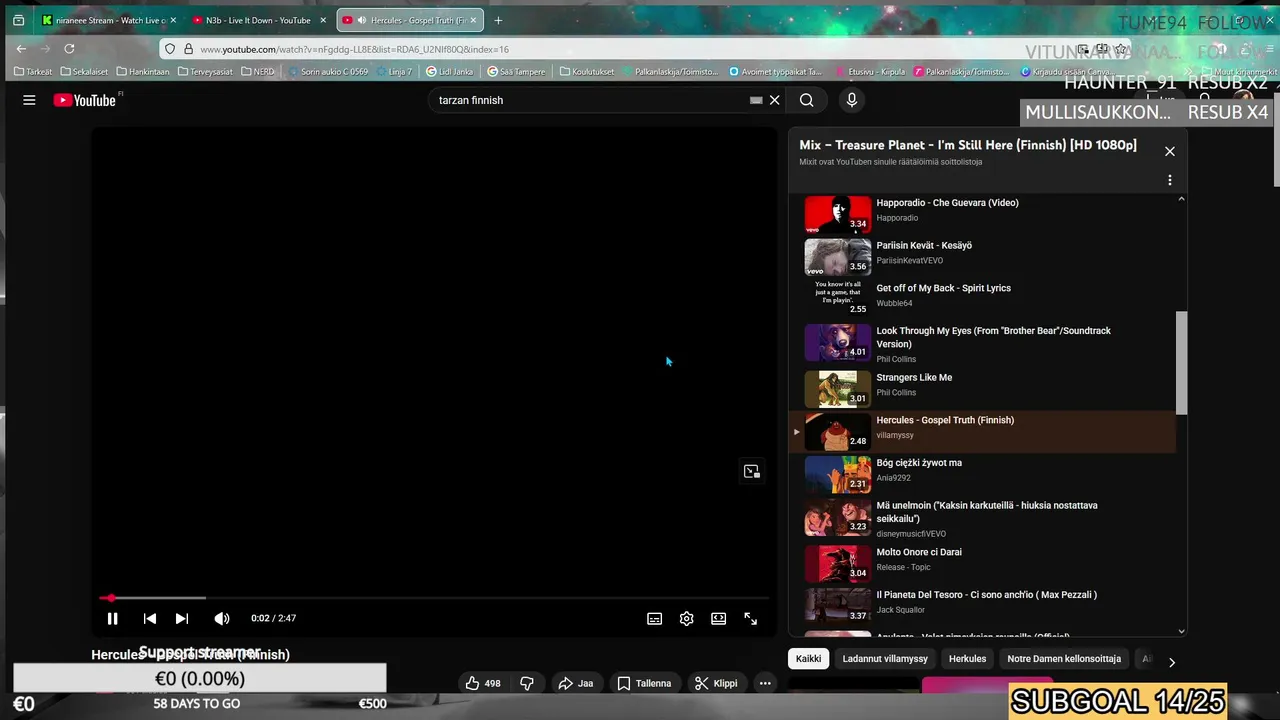Save the video with Tallenna
Screen dimensions: 1280x720
(x=644, y=683)
